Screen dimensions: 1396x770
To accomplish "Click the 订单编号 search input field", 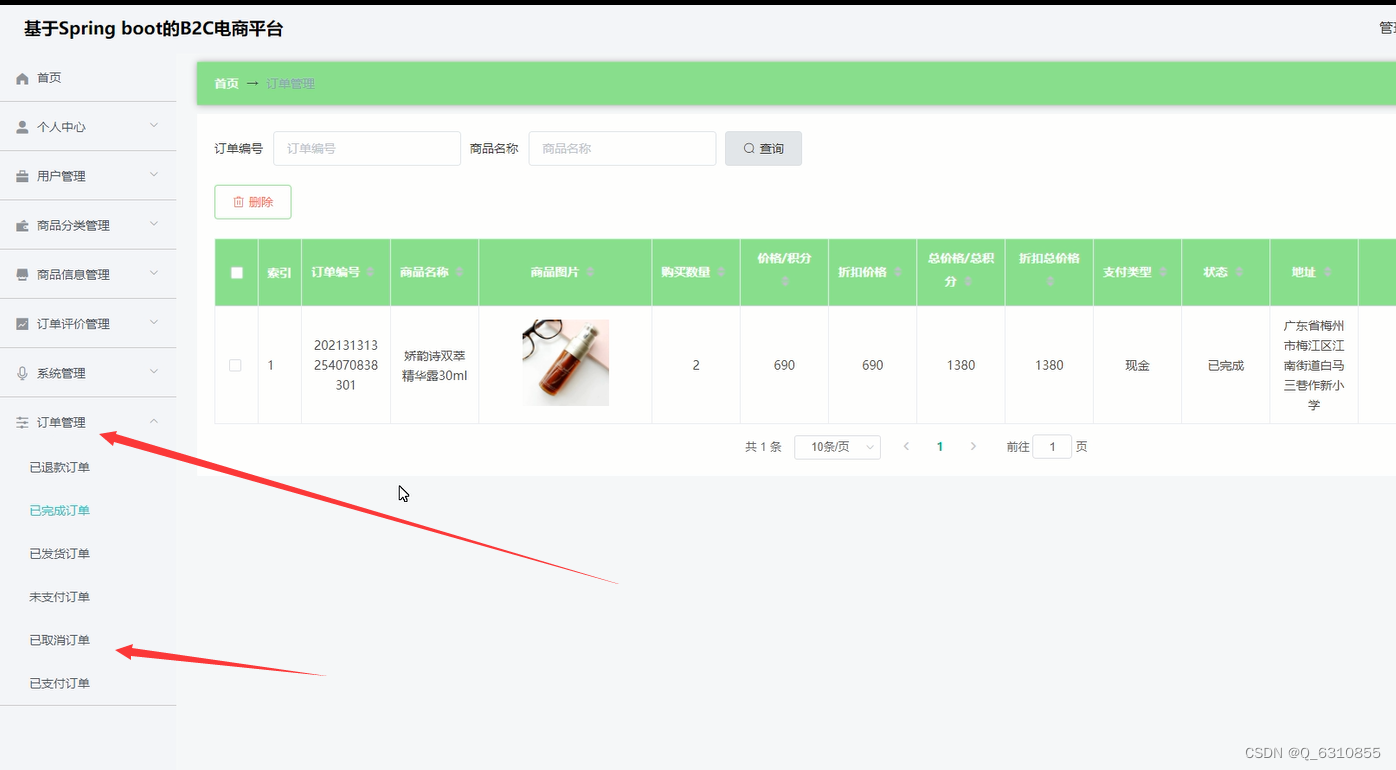I will (x=367, y=149).
